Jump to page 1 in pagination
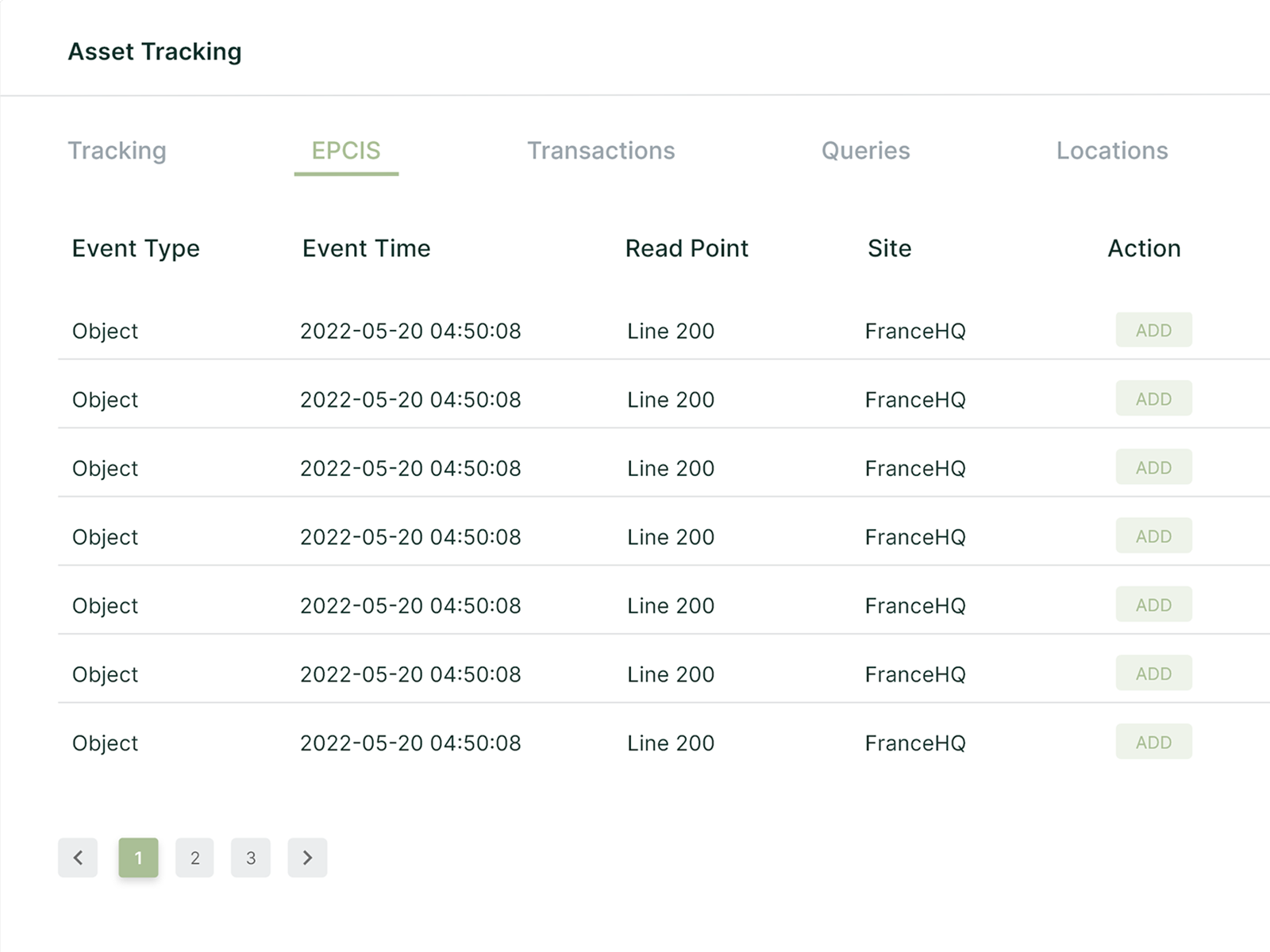 tap(138, 858)
